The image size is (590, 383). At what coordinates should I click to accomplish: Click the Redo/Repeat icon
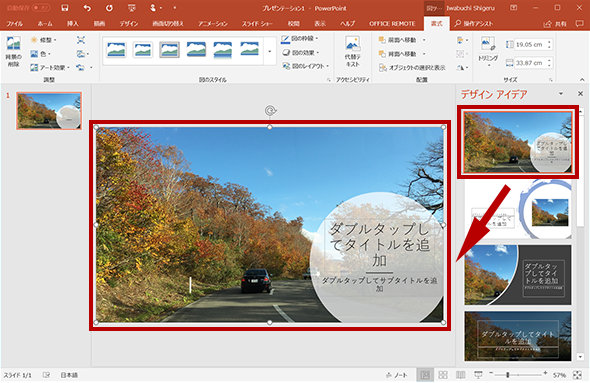click(109, 8)
